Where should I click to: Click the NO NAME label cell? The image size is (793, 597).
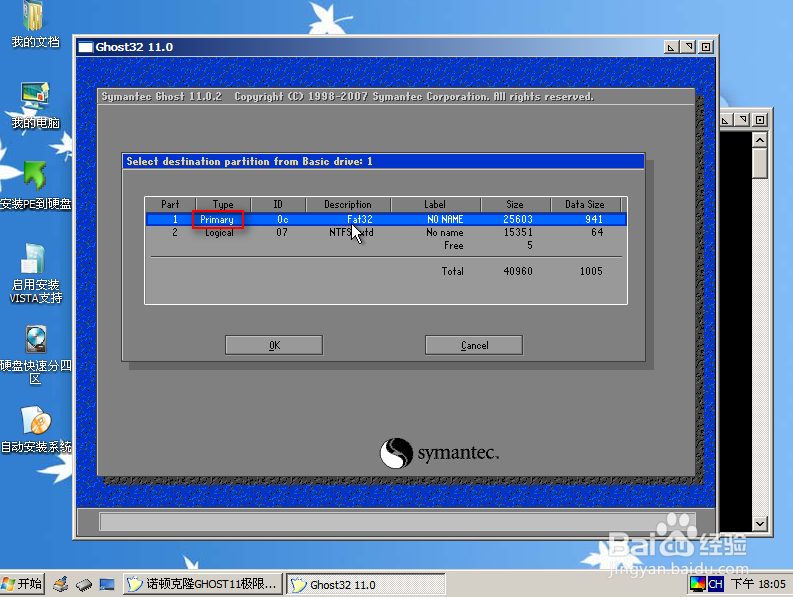coord(445,219)
